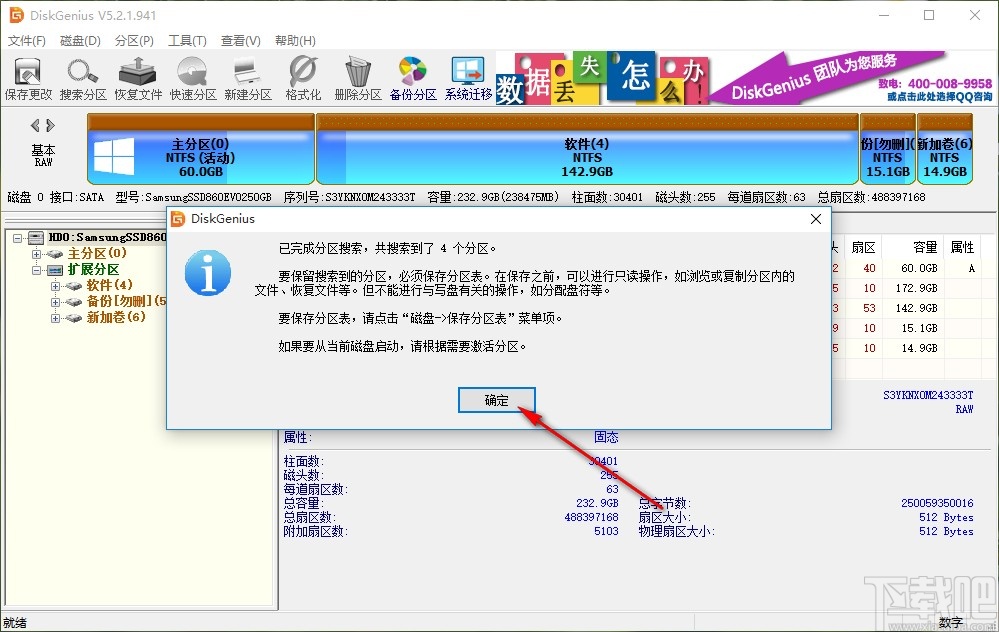Viewport: 999px width, 632px height.
Task: Click the 400-008-9958 phone contact link
Action: 949,83
